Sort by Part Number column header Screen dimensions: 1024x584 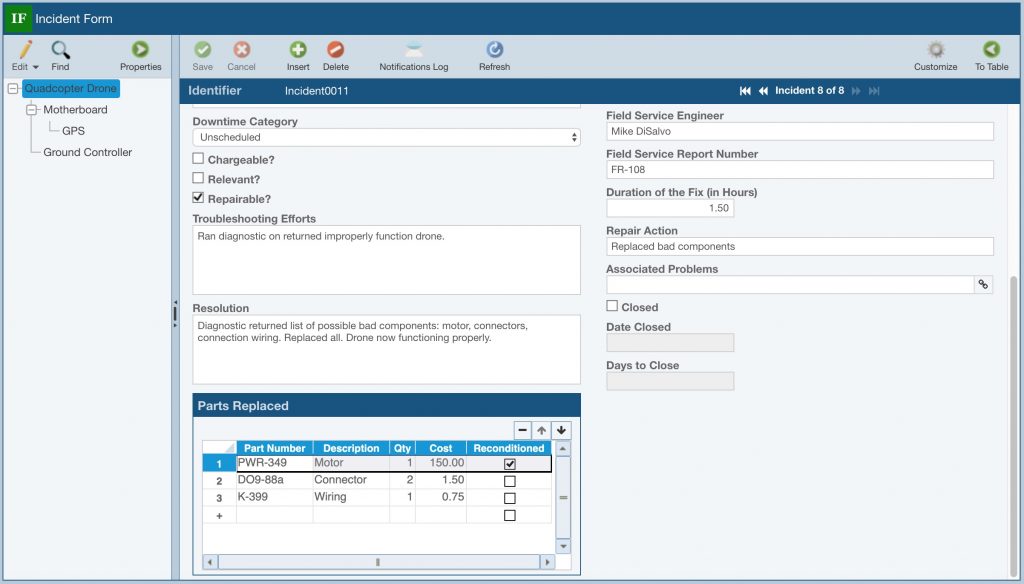pos(274,448)
